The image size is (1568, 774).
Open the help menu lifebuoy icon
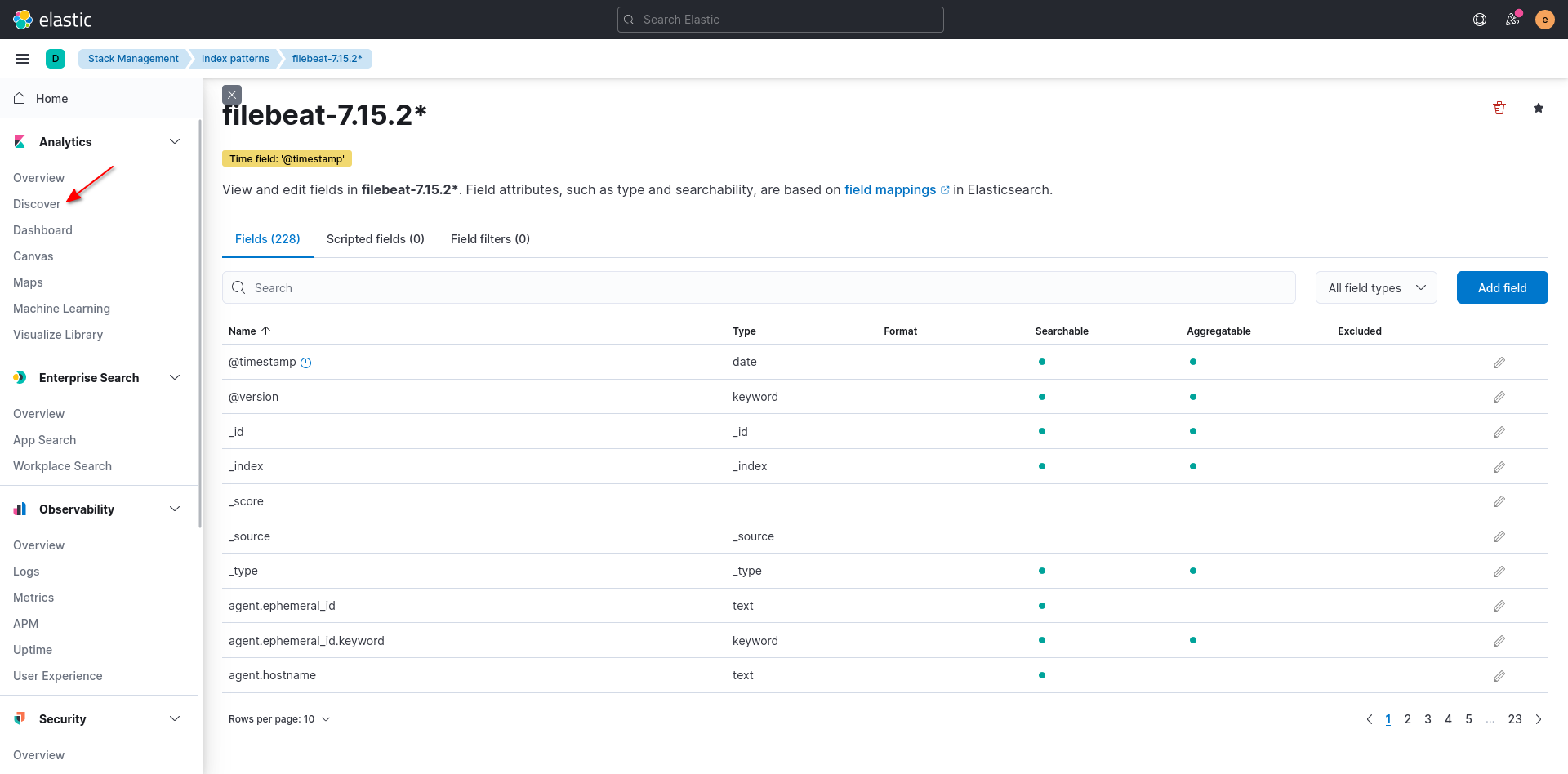1480,20
